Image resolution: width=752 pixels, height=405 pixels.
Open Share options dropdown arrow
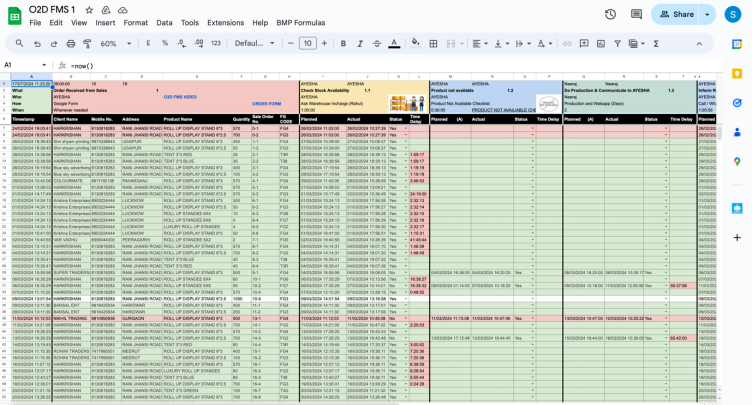coord(707,14)
